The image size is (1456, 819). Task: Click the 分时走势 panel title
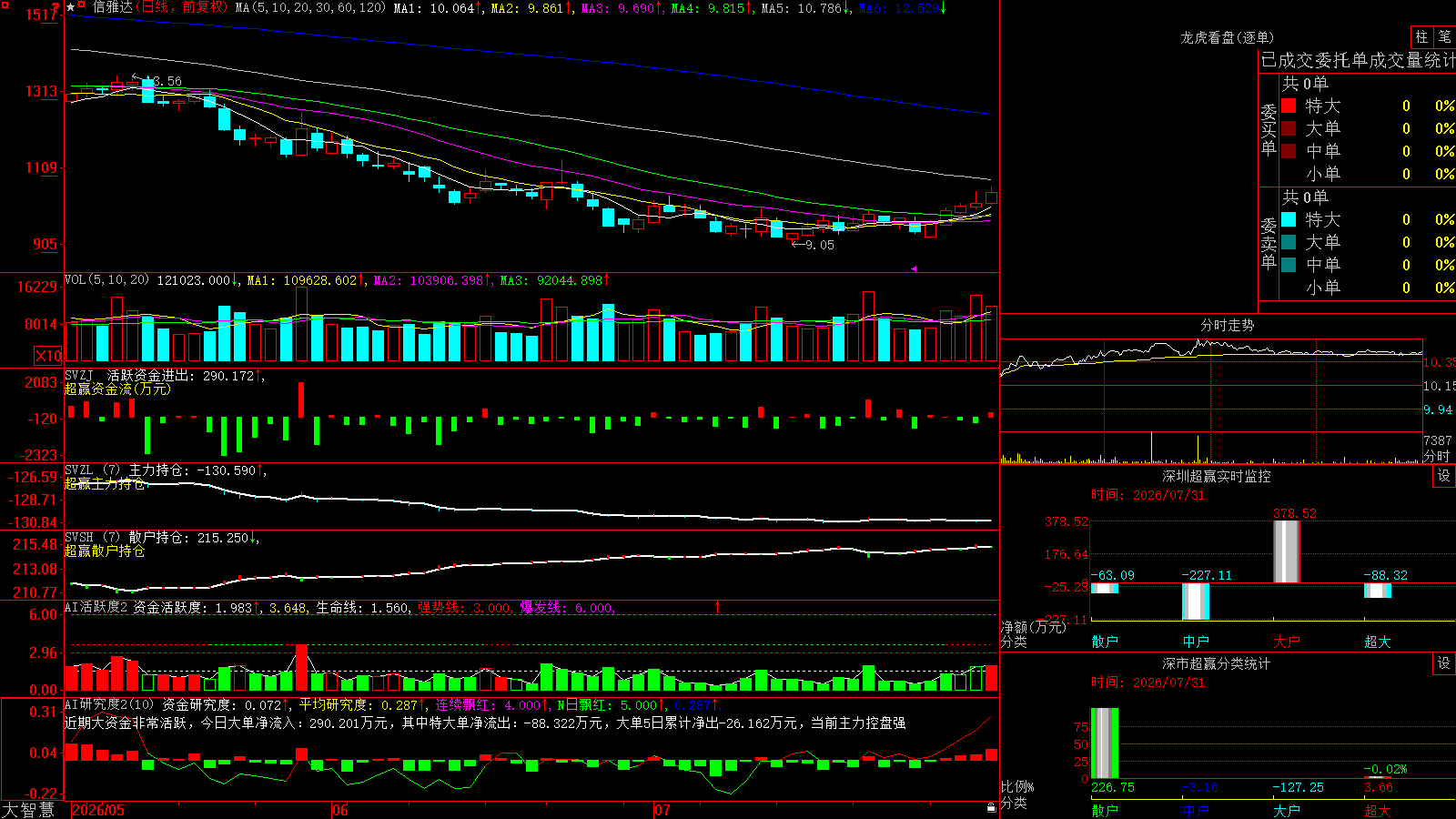point(1227,325)
